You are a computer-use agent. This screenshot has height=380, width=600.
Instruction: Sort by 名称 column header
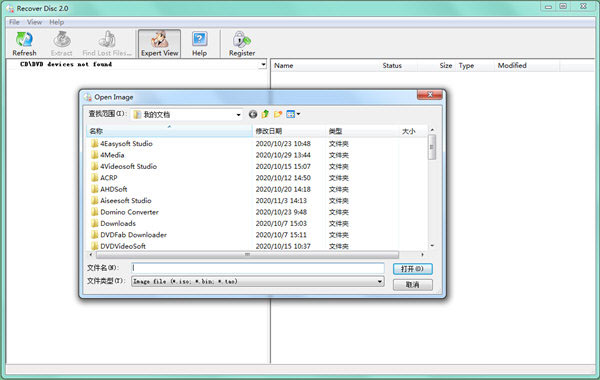170,131
